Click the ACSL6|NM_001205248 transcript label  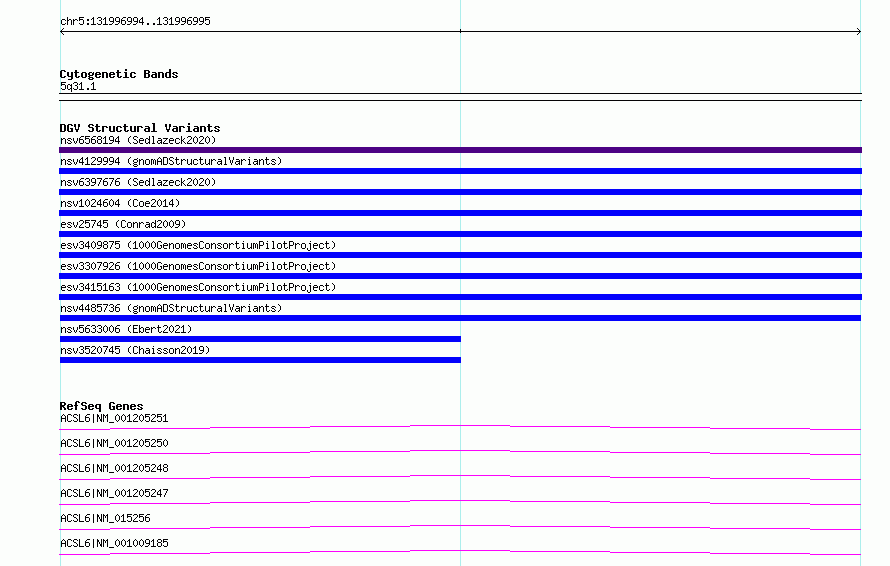pos(114,468)
